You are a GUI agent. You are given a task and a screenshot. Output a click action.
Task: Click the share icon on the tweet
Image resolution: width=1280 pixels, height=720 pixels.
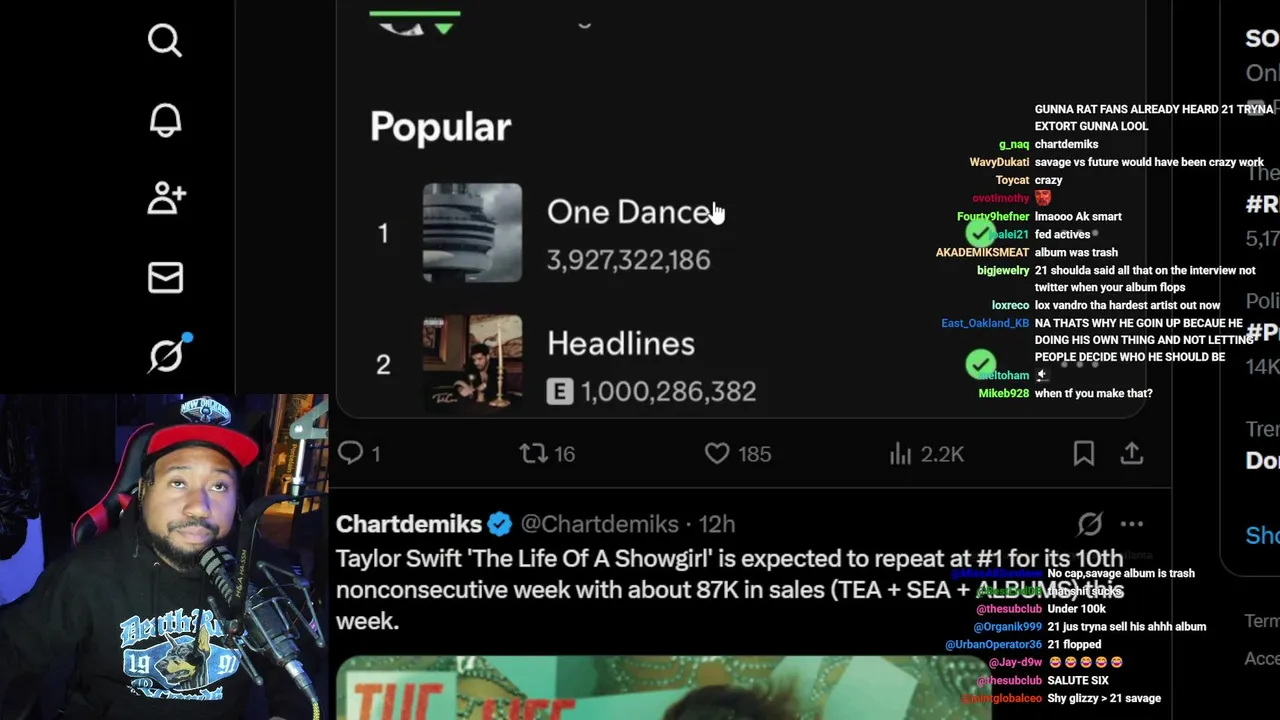click(x=1132, y=454)
